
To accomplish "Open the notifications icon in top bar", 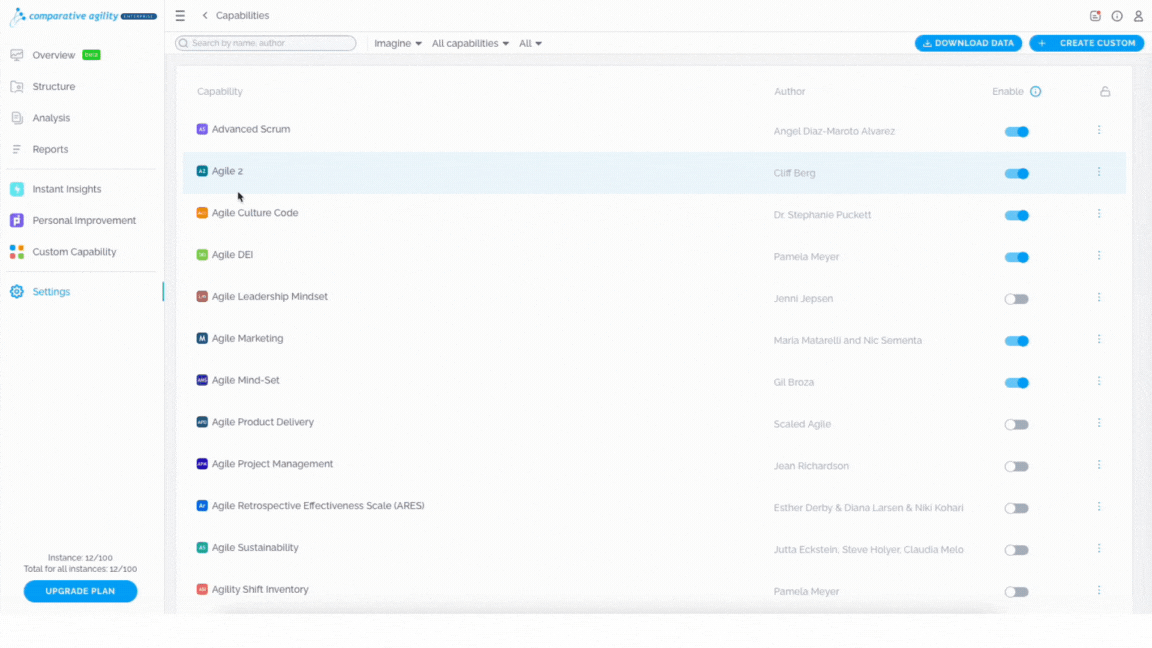I will tap(1095, 16).
